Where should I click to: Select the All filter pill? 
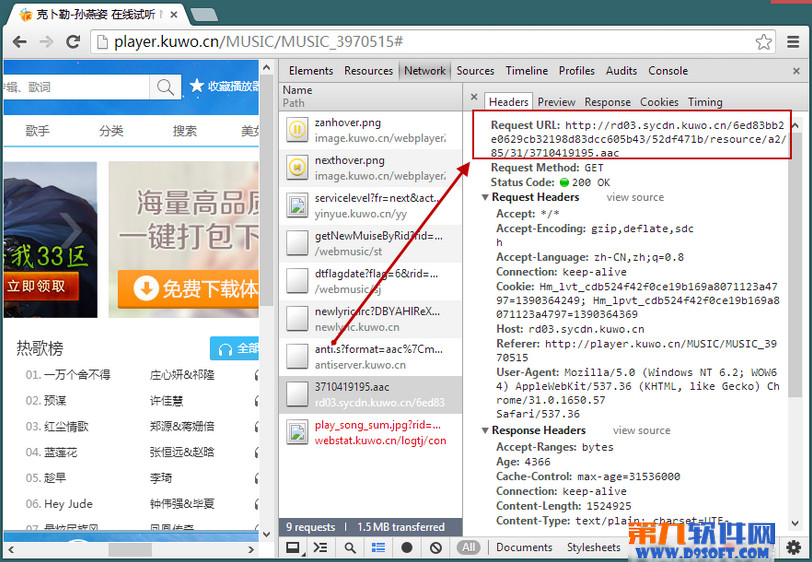click(468, 547)
